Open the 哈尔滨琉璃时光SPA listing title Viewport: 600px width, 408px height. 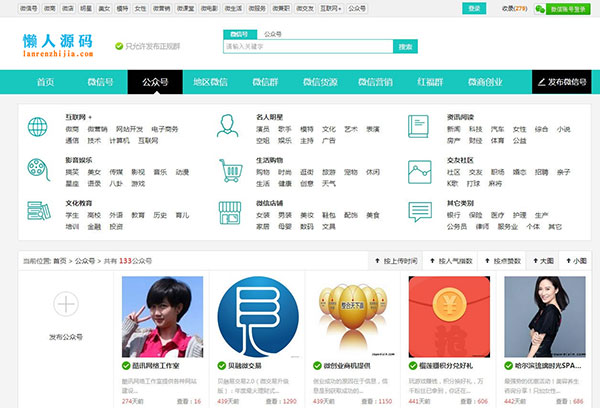coord(548,366)
